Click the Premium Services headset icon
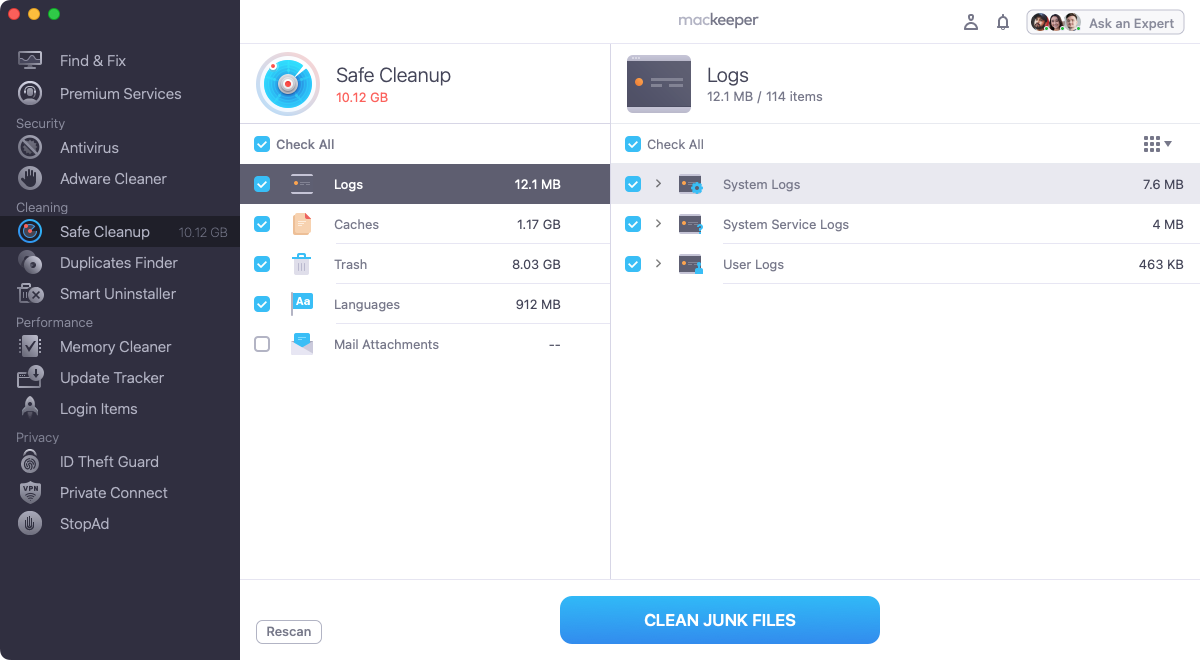This screenshot has height=660, width=1200. coord(30,93)
